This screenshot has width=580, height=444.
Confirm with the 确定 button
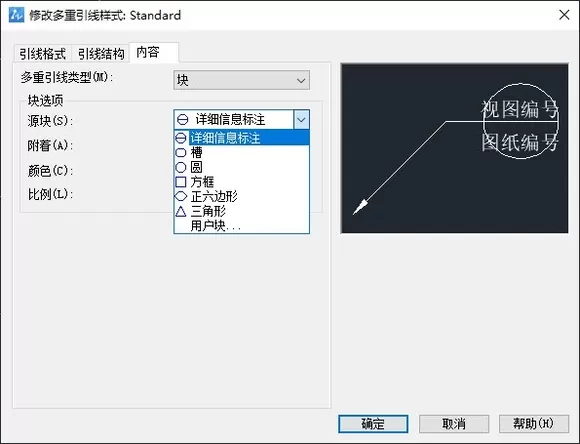(x=373, y=424)
